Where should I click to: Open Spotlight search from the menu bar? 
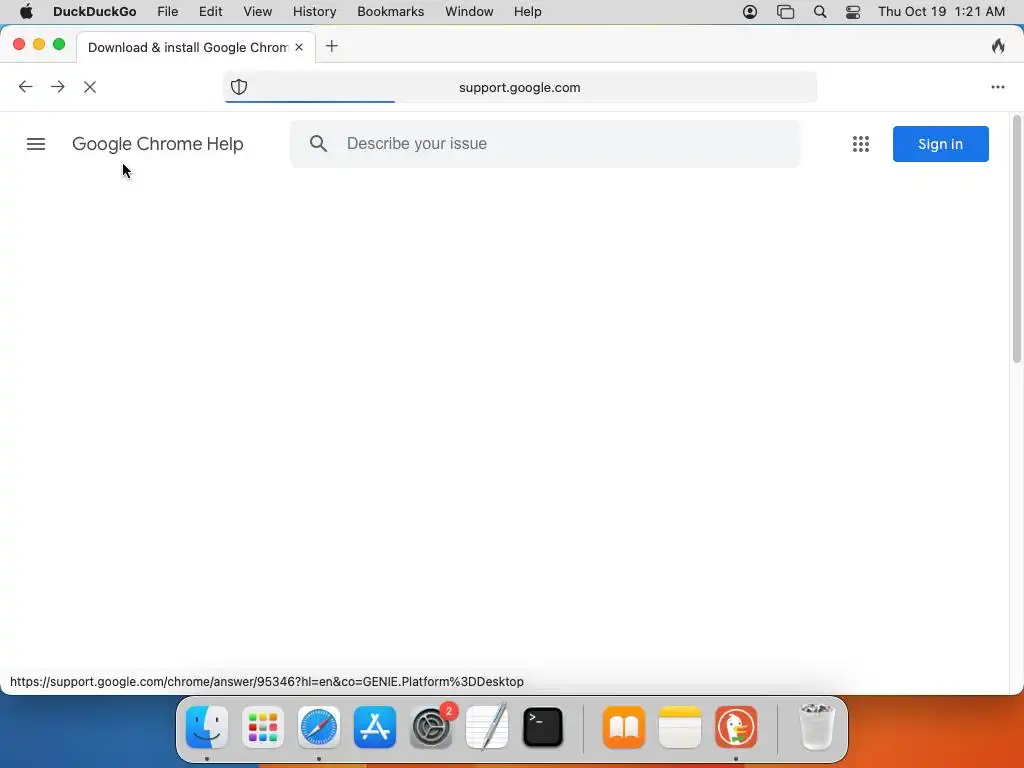click(x=820, y=12)
